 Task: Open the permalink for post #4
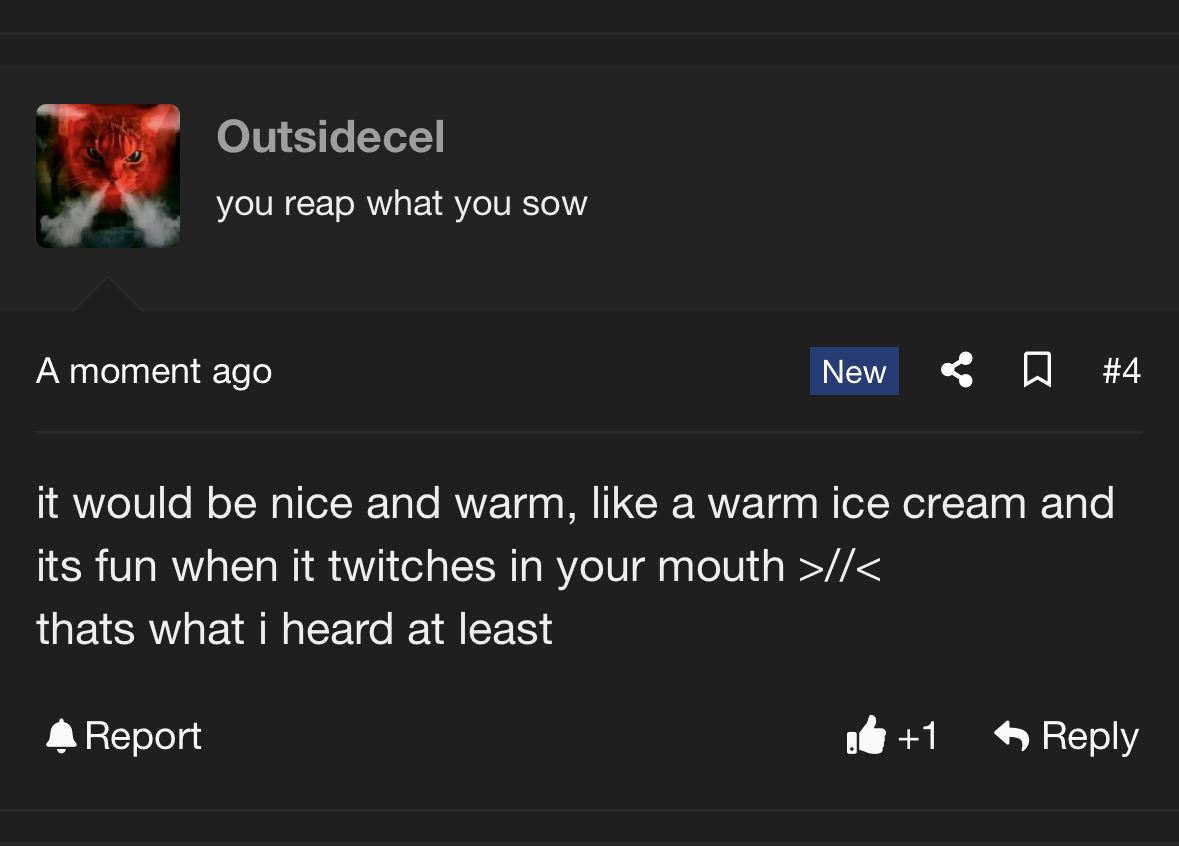(x=1121, y=371)
